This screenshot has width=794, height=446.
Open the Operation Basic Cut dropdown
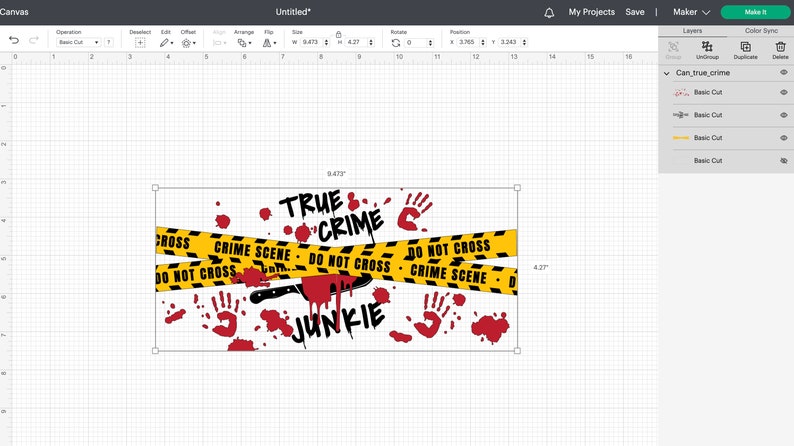click(78, 42)
